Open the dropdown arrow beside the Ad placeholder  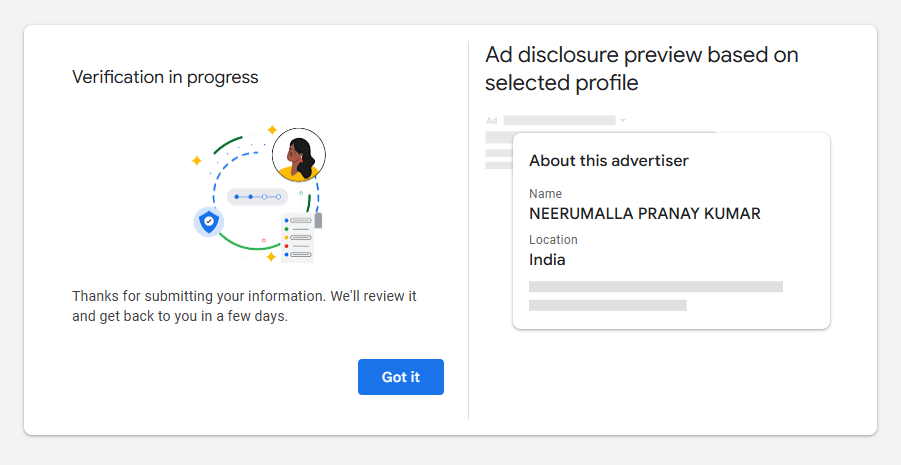[x=623, y=121]
